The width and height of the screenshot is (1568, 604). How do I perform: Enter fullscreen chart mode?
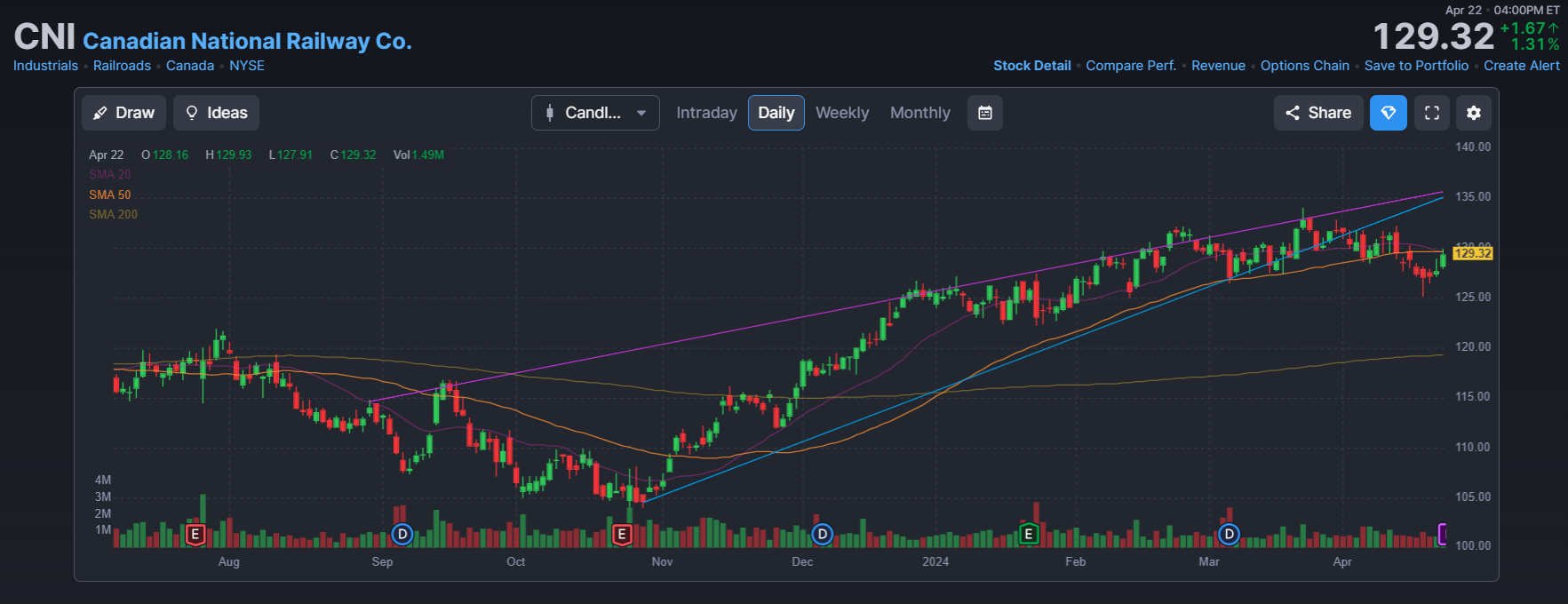[x=1432, y=113]
